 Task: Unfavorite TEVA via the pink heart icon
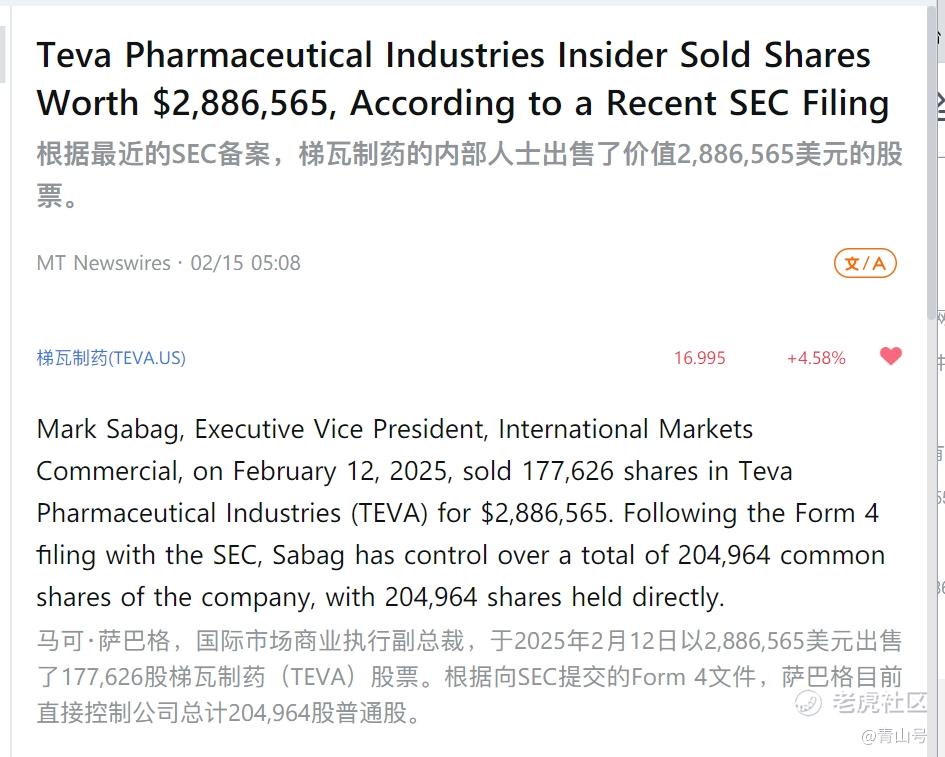pos(891,356)
